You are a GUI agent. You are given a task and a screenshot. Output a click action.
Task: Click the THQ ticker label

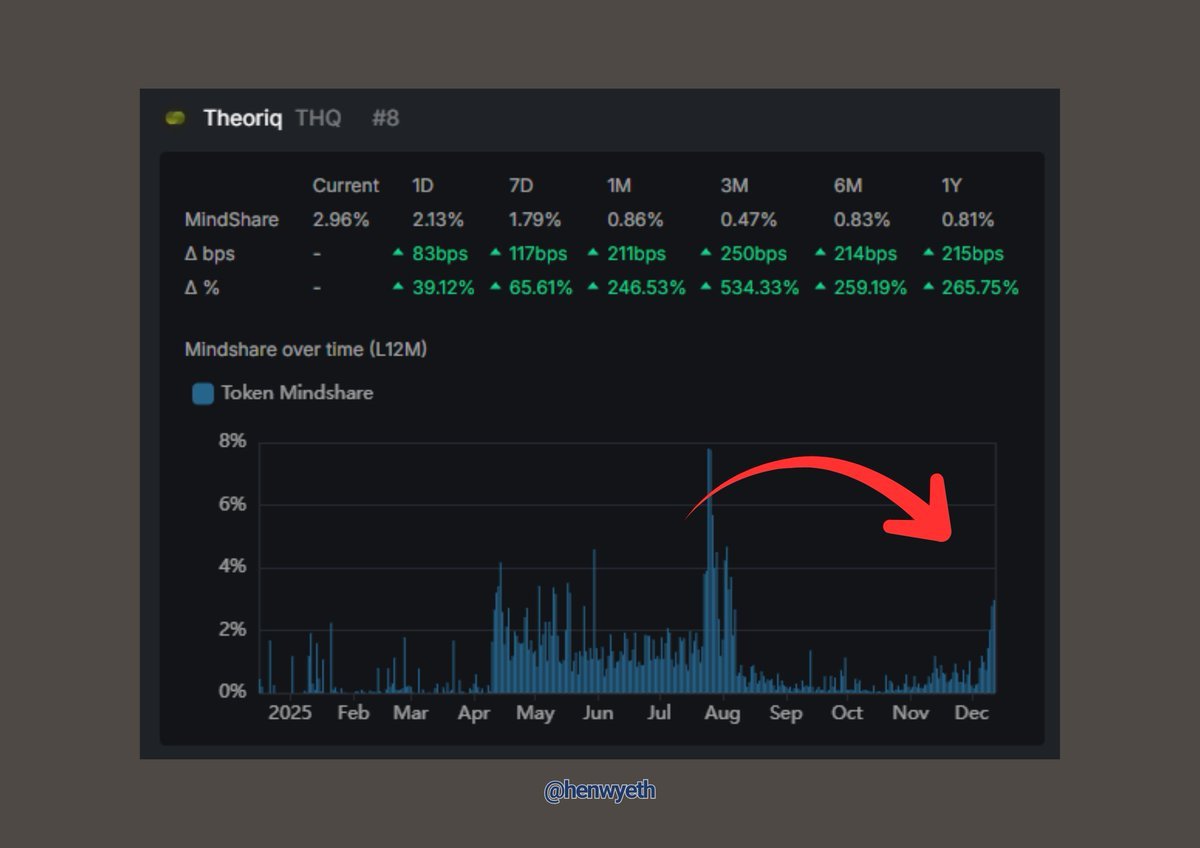coord(318,118)
